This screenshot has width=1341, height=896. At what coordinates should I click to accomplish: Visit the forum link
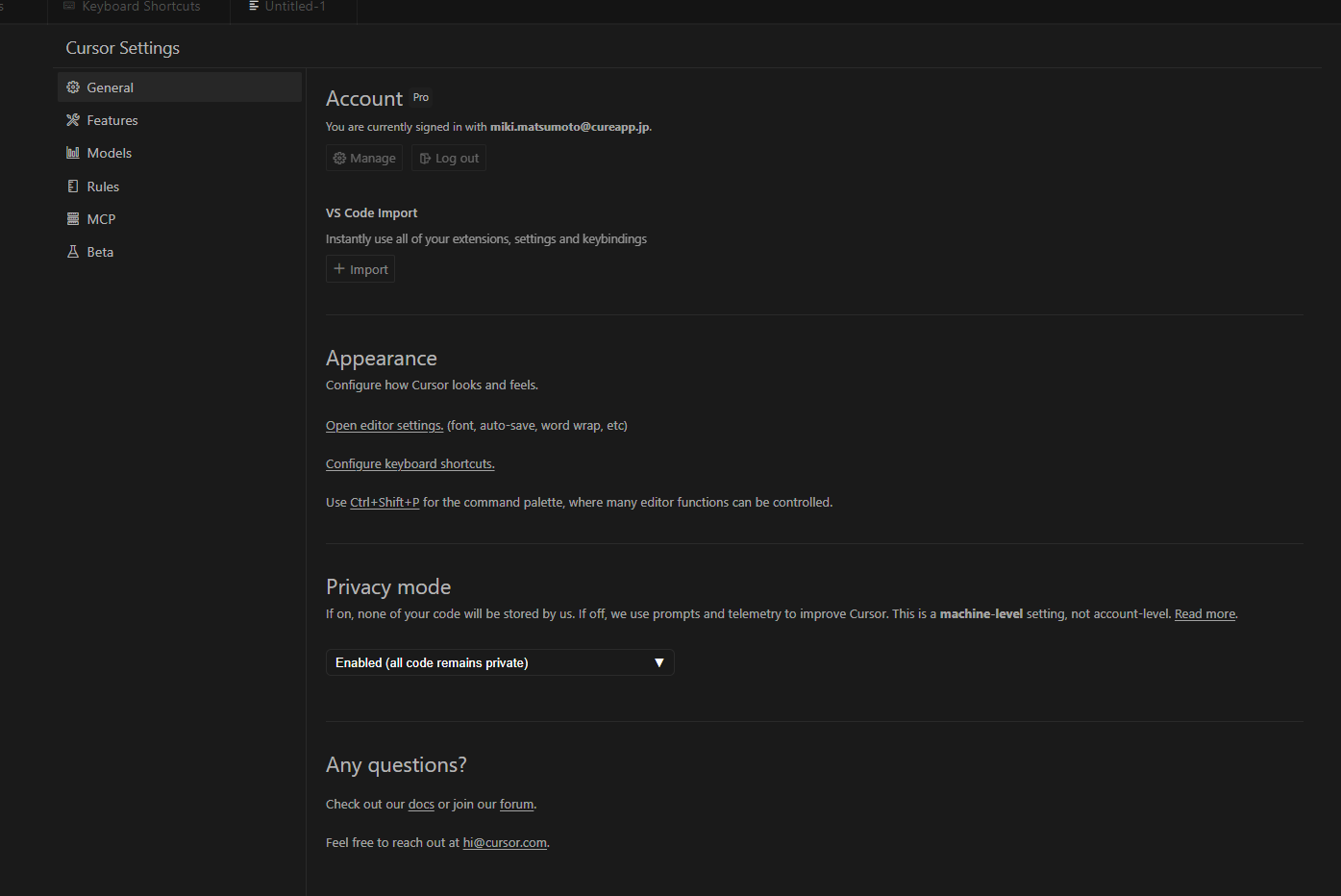tap(516, 805)
